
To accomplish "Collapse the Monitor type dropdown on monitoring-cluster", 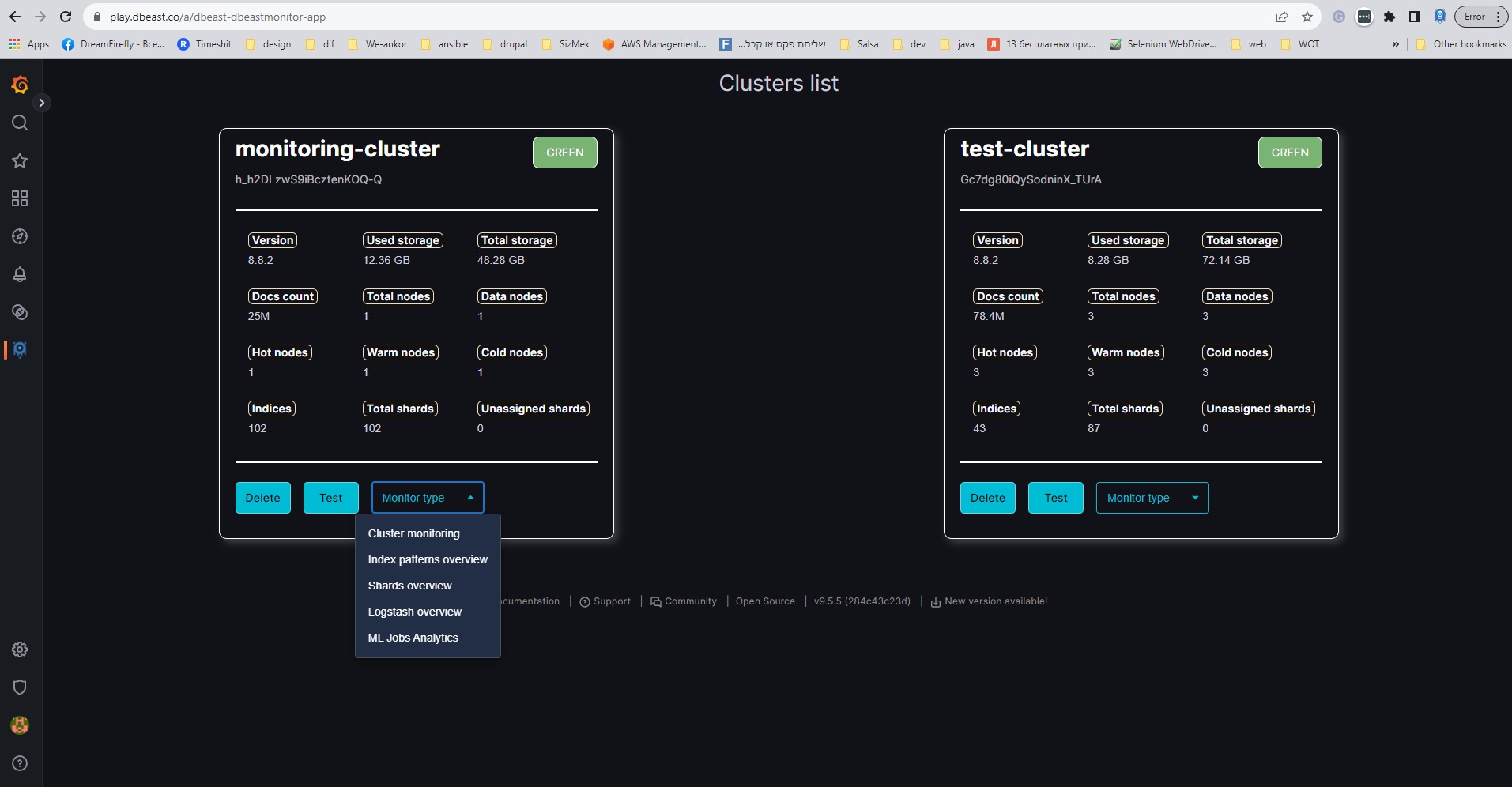I will click(x=428, y=497).
